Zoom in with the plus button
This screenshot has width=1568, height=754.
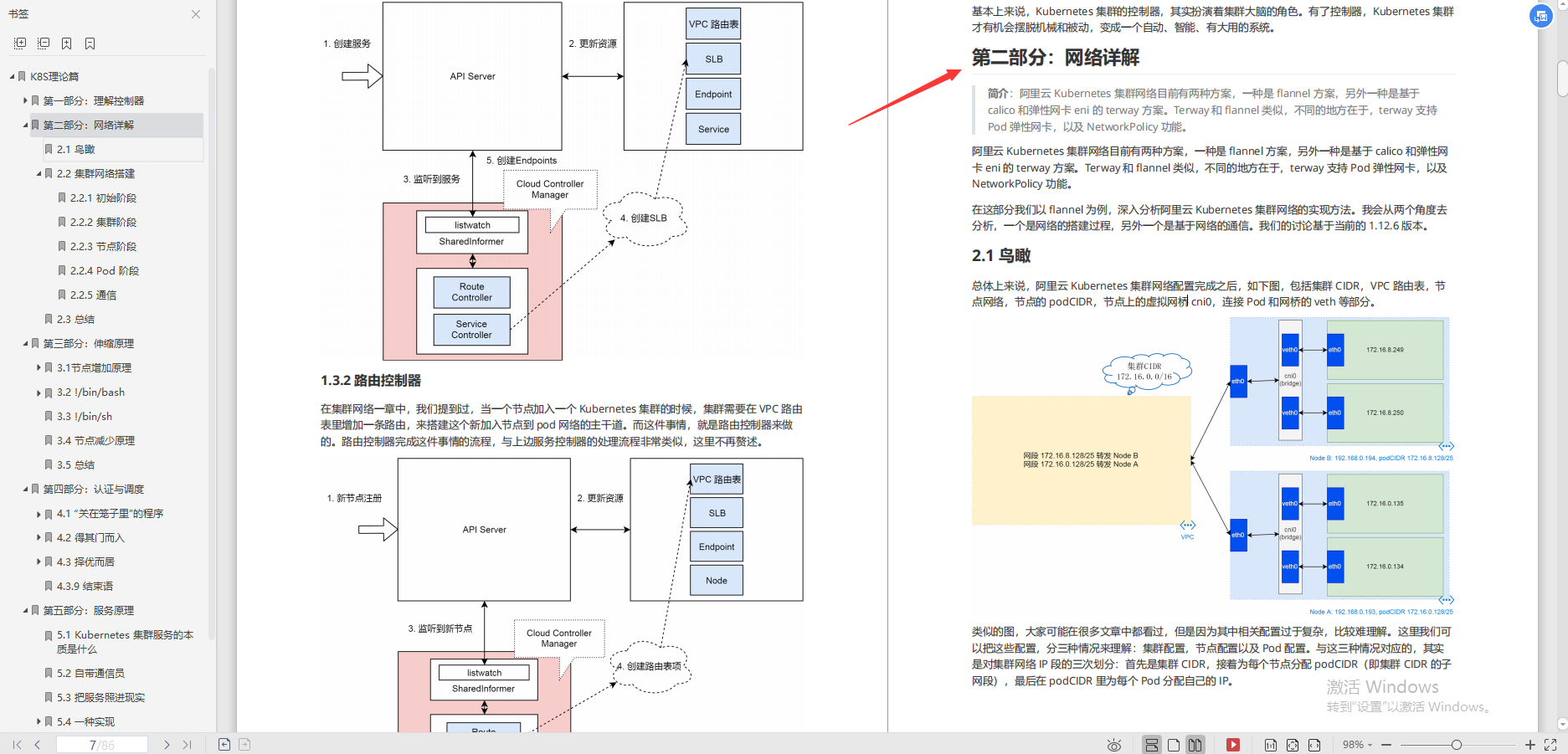[1530, 745]
